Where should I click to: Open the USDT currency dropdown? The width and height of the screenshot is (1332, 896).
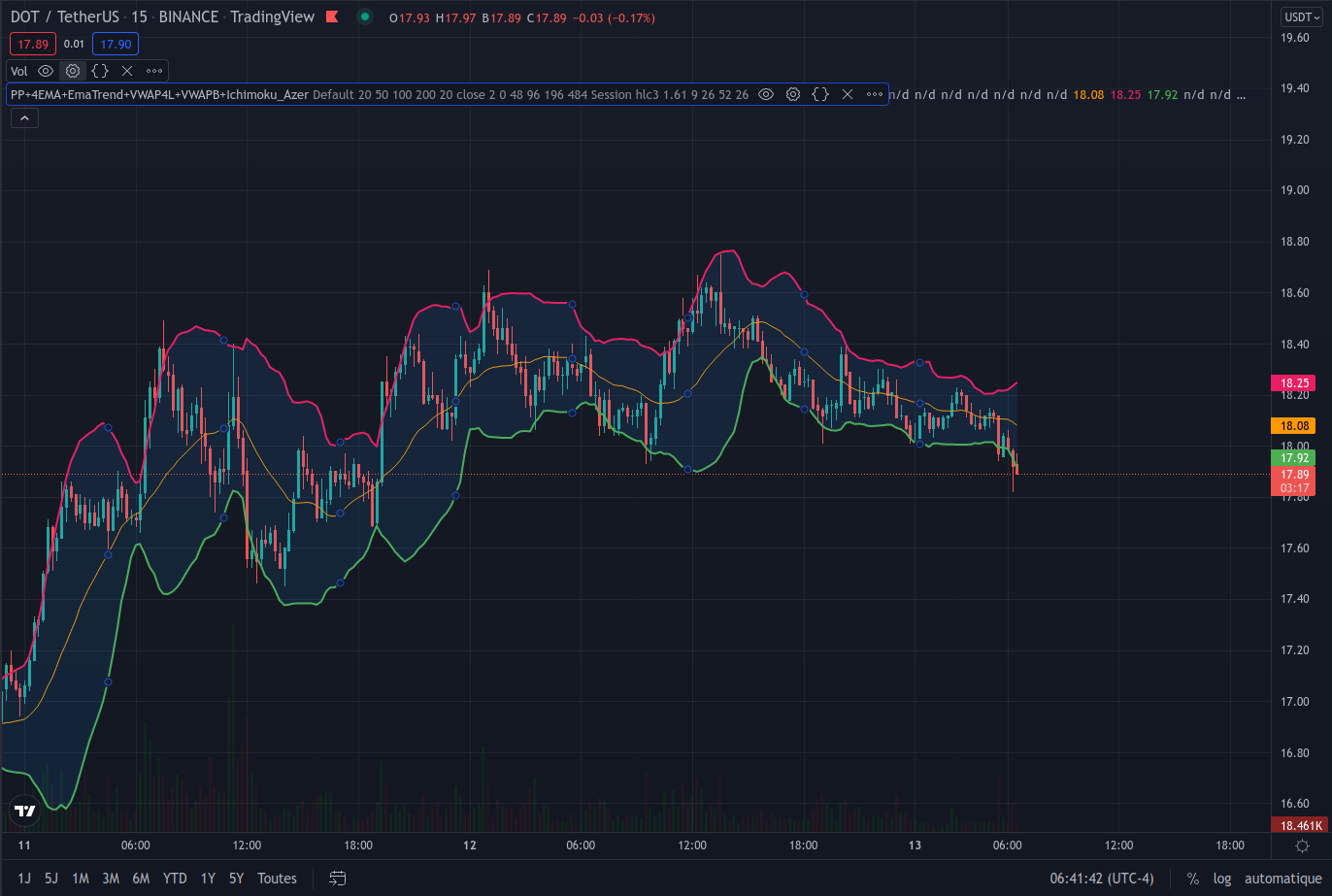(x=1303, y=17)
